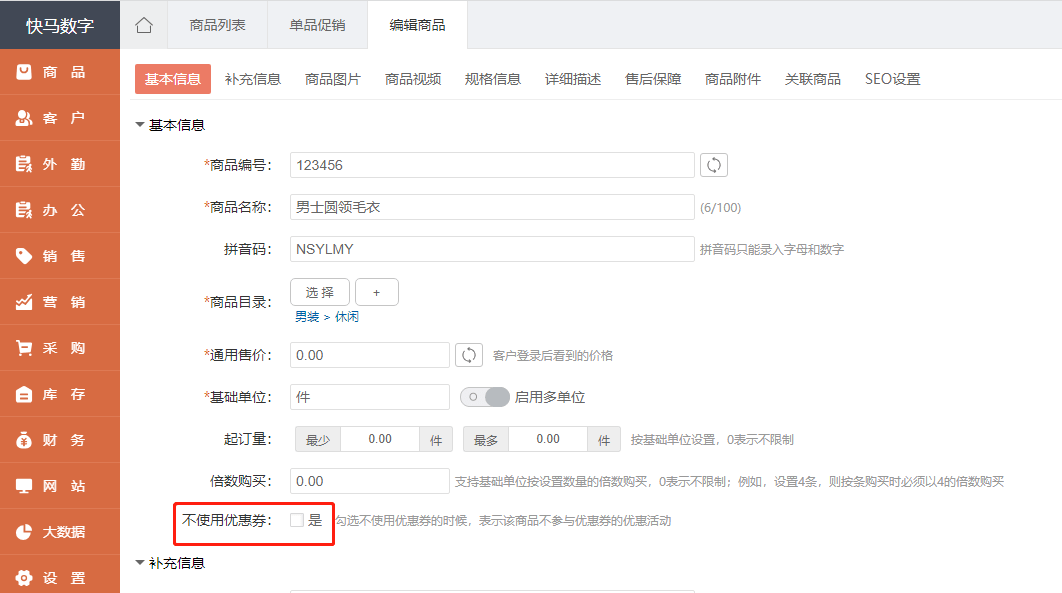This screenshot has width=1062, height=593.
Task: Open the 基本信息 sub-tab
Action: pos(173,79)
